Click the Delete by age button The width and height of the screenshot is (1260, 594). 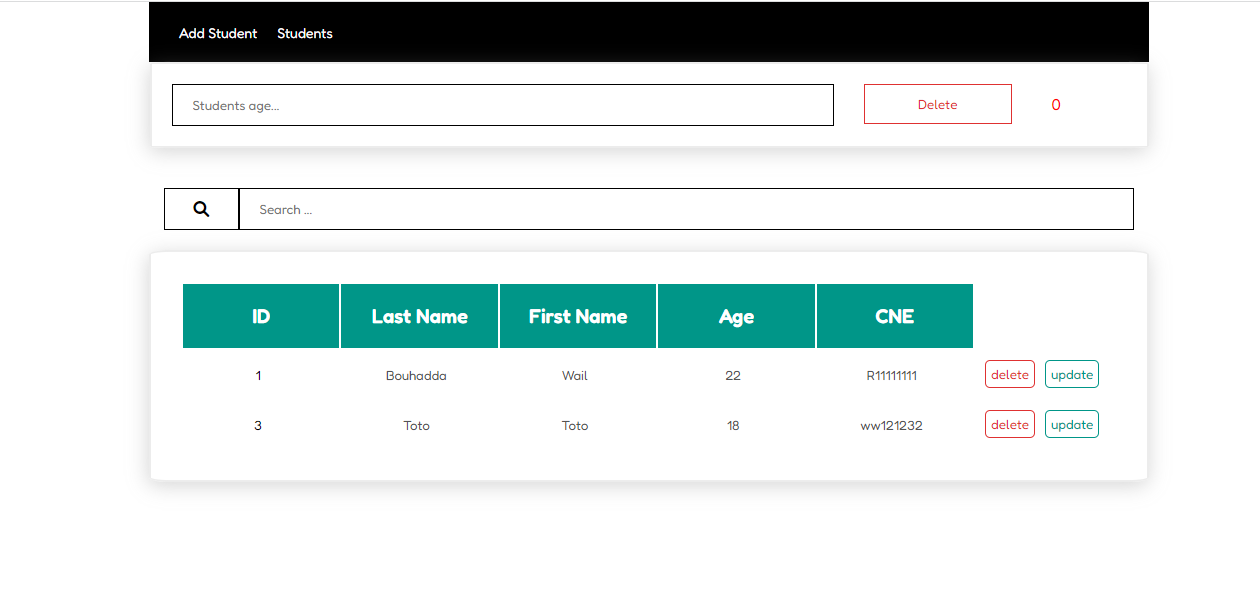[938, 104]
